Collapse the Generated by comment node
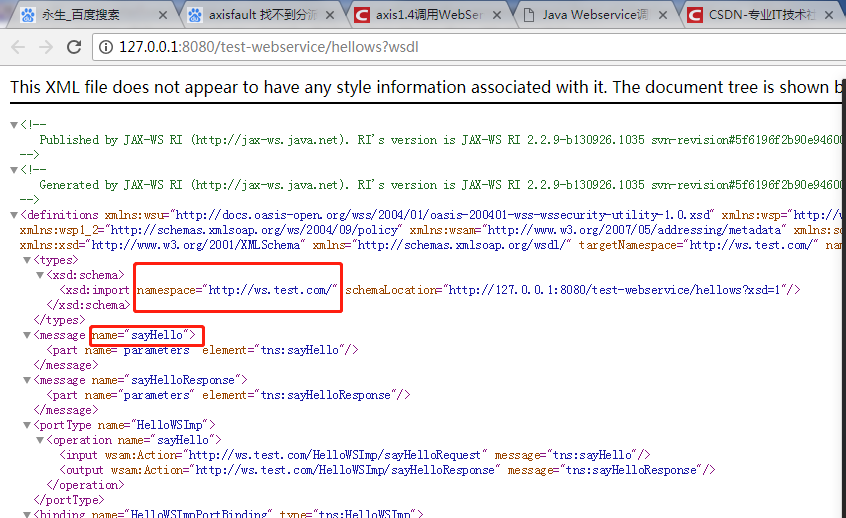846x518 pixels. click(14, 170)
